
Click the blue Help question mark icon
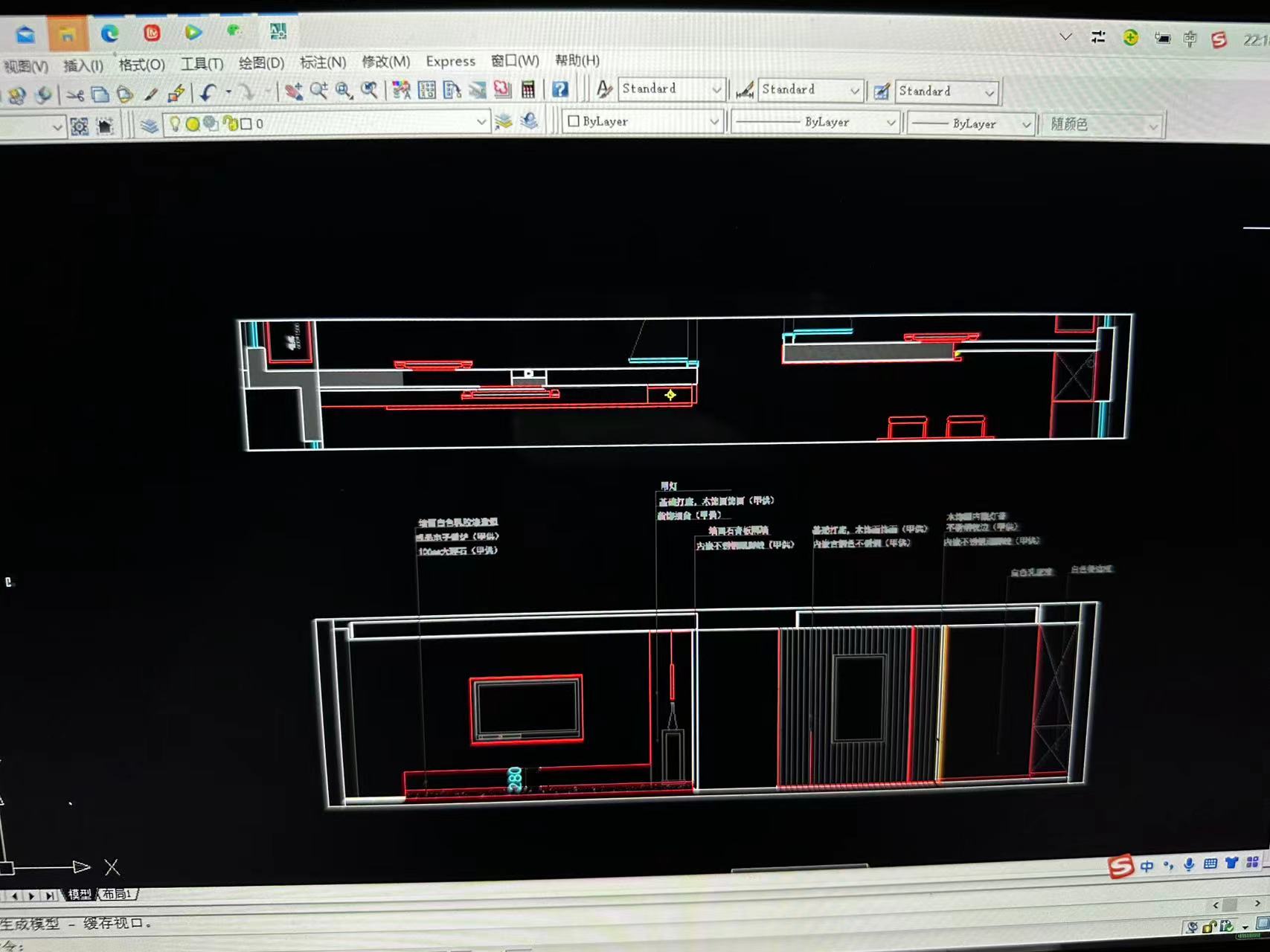point(560,89)
